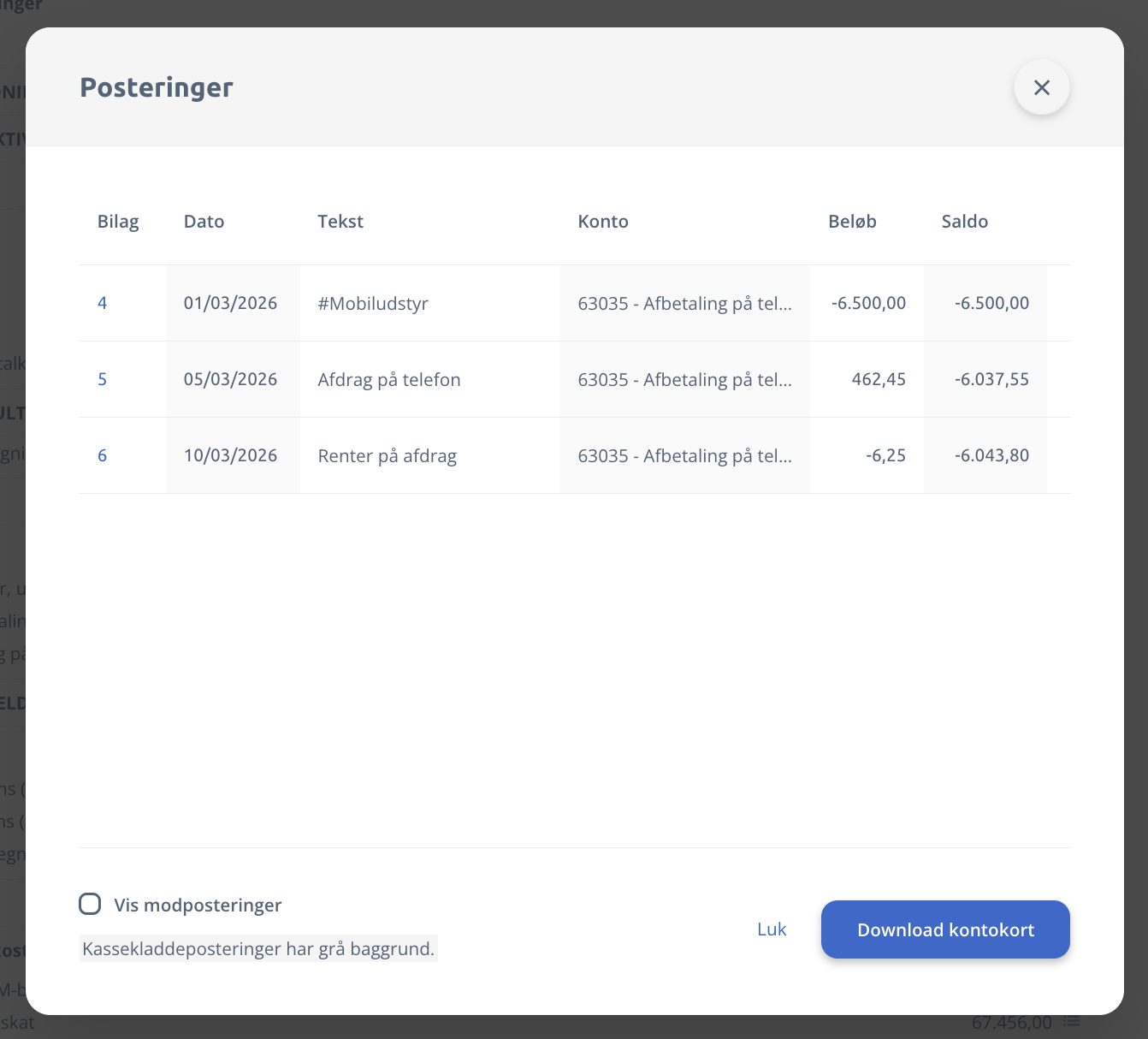This screenshot has width=1148, height=1039.
Task: Select the Afdrag på telefon entry
Action: coord(389,380)
